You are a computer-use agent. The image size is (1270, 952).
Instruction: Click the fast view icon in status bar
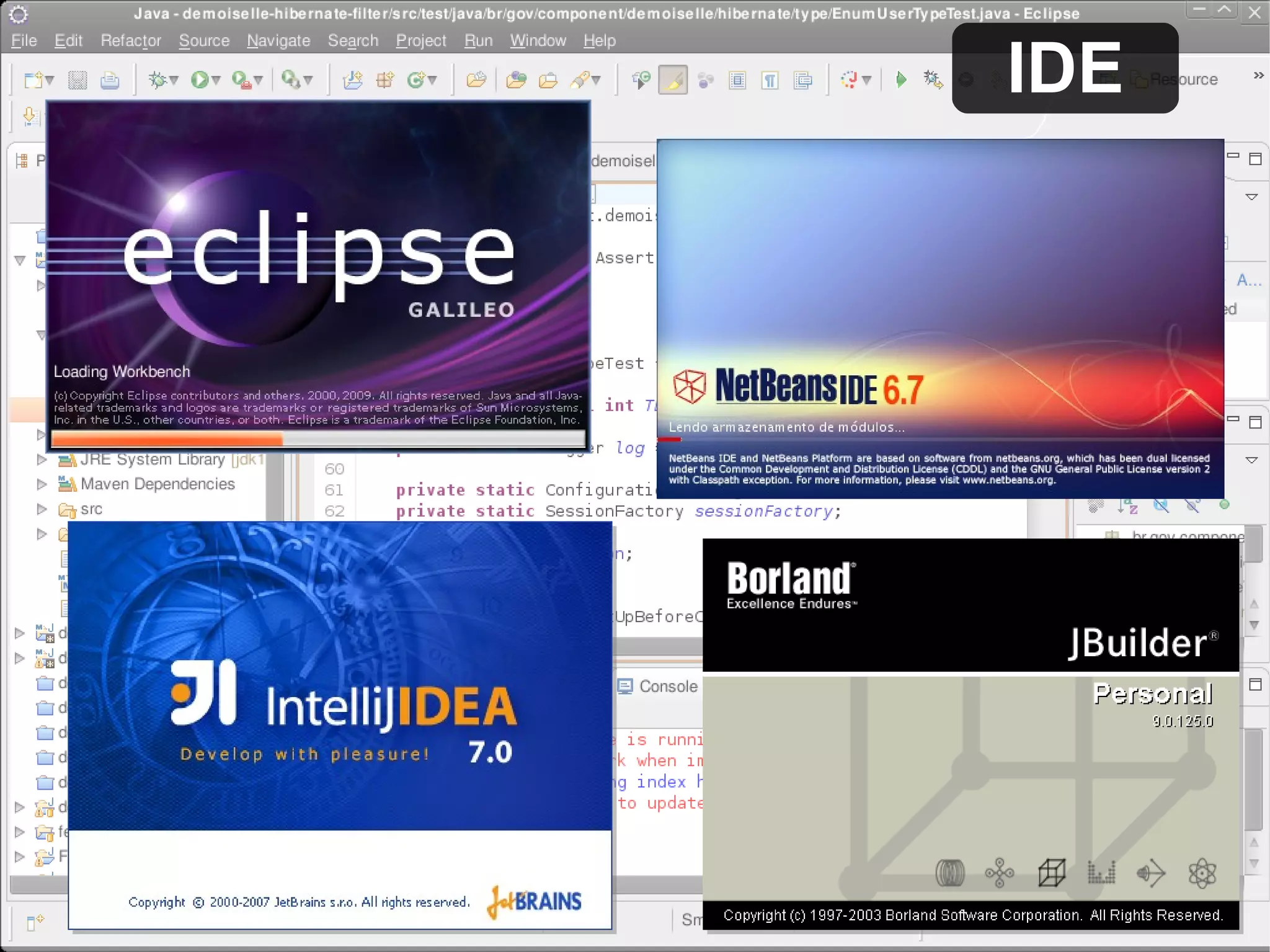click(35, 922)
